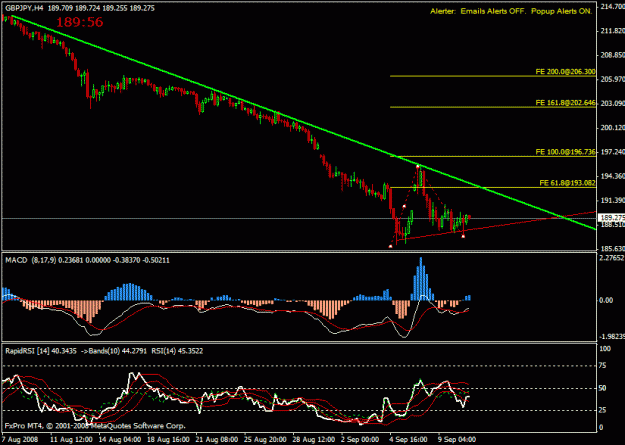
Task: Click the current price tag 189.275
Action: click(x=612, y=218)
